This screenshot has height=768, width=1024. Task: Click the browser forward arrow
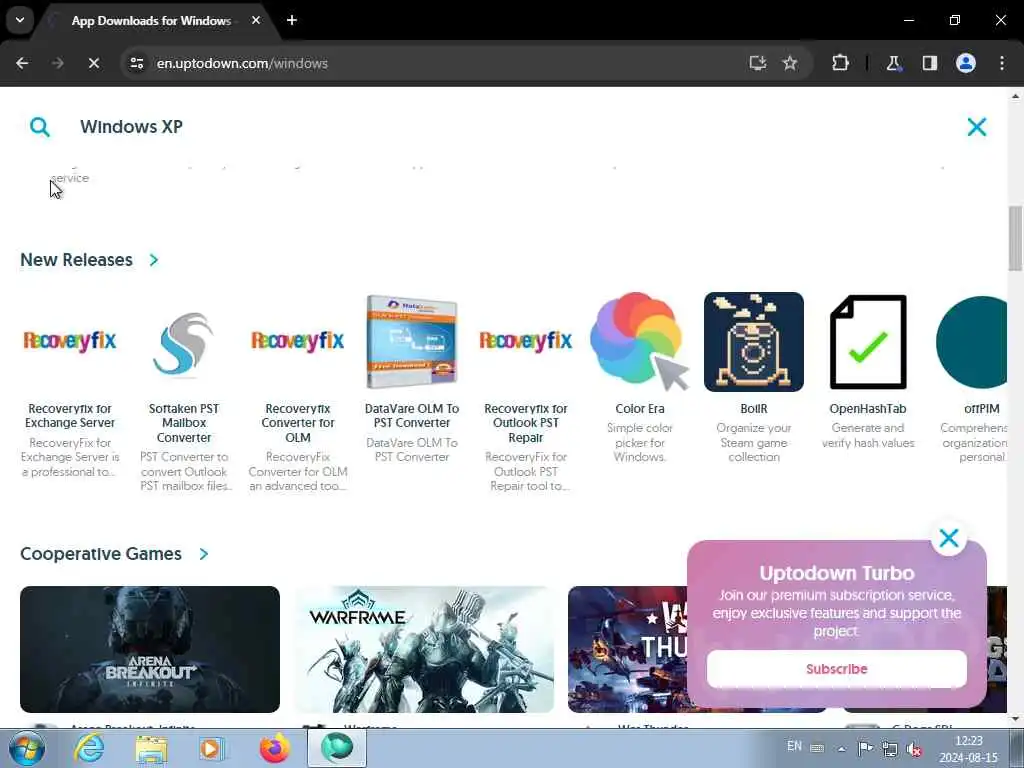57,63
